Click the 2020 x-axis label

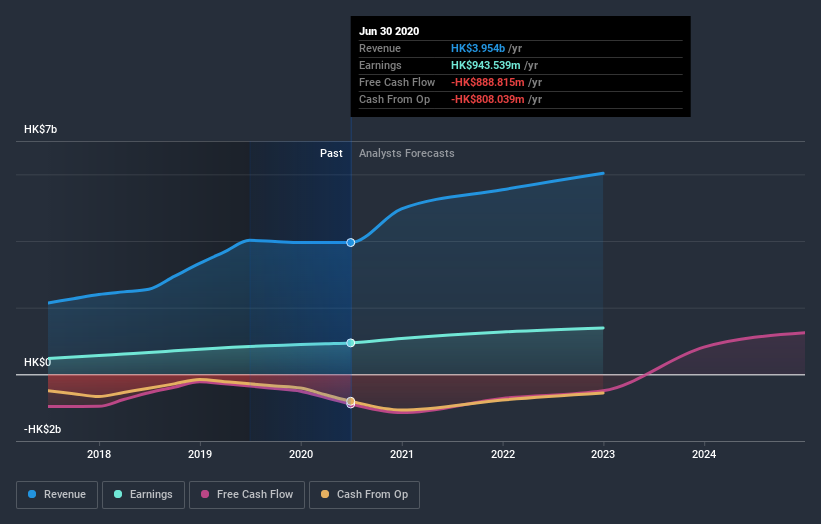tap(301, 454)
